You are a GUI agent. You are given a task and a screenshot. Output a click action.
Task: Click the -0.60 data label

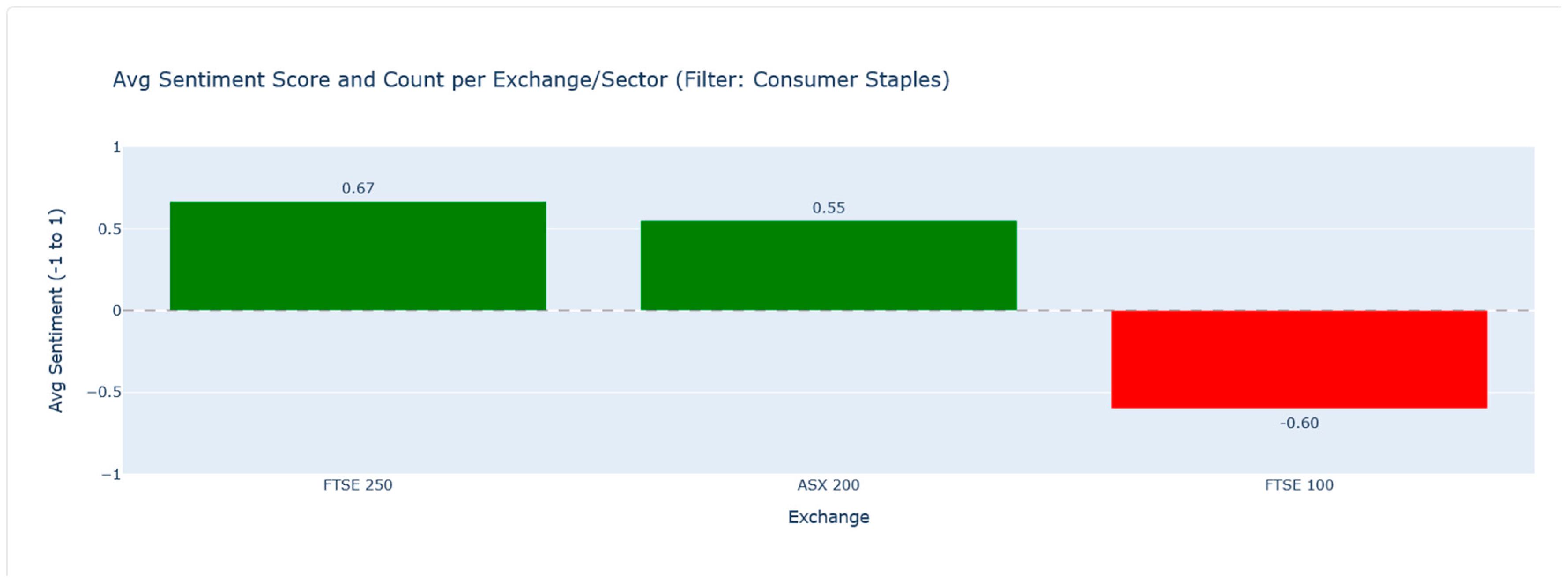(1299, 423)
